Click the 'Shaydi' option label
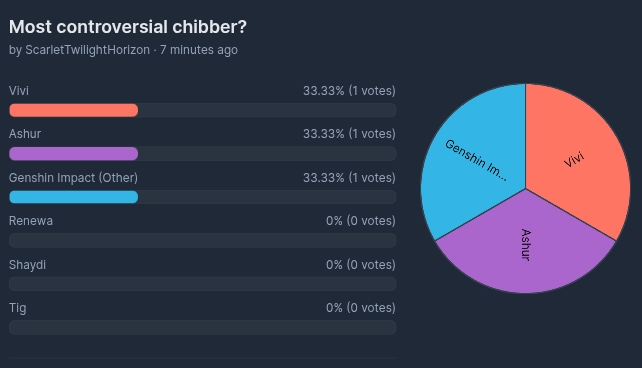Viewport: 642px width, 368px height. click(x=27, y=265)
